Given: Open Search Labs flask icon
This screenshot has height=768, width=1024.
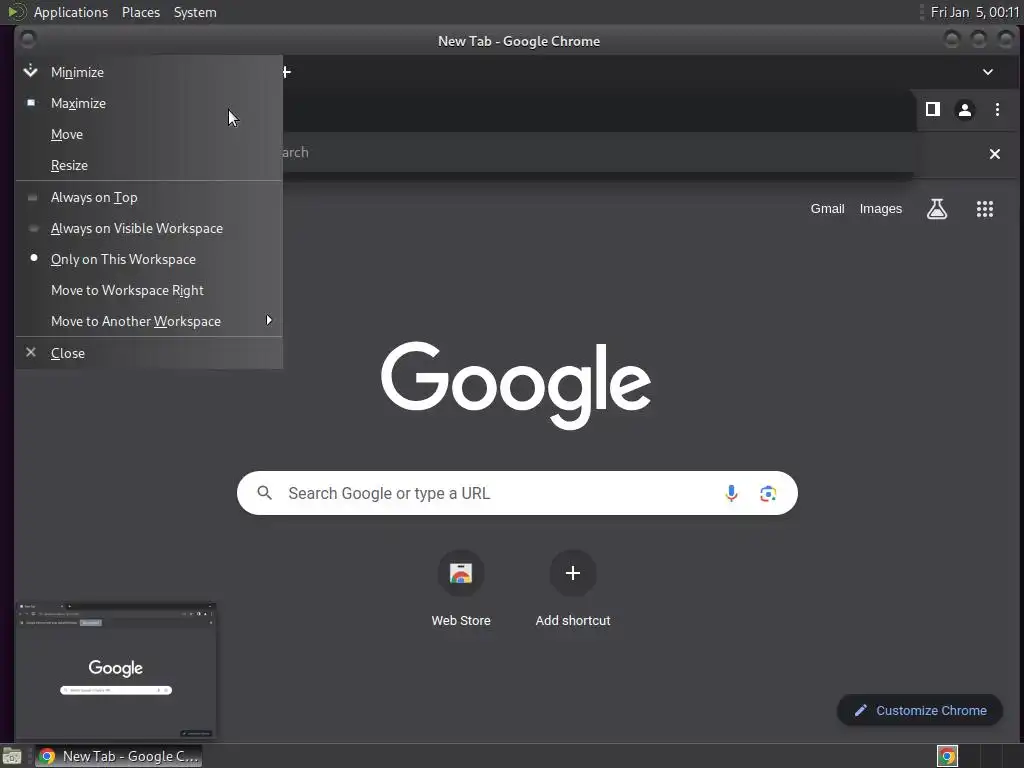Looking at the screenshot, I should point(936,209).
